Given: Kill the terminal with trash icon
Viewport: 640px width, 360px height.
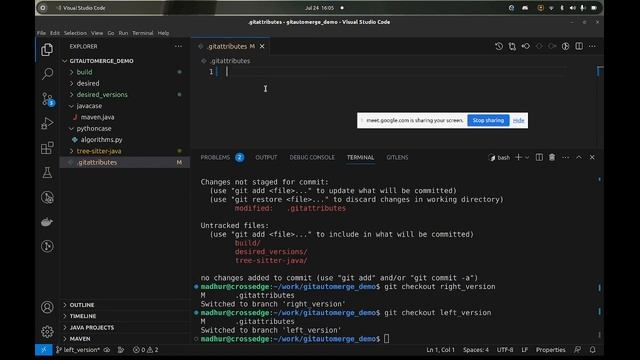Looking at the screenshot, I should [552, 157].
